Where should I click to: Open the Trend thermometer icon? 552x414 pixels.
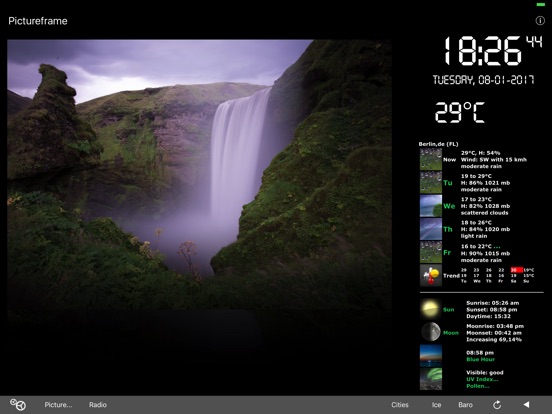(x=431, y=275)
